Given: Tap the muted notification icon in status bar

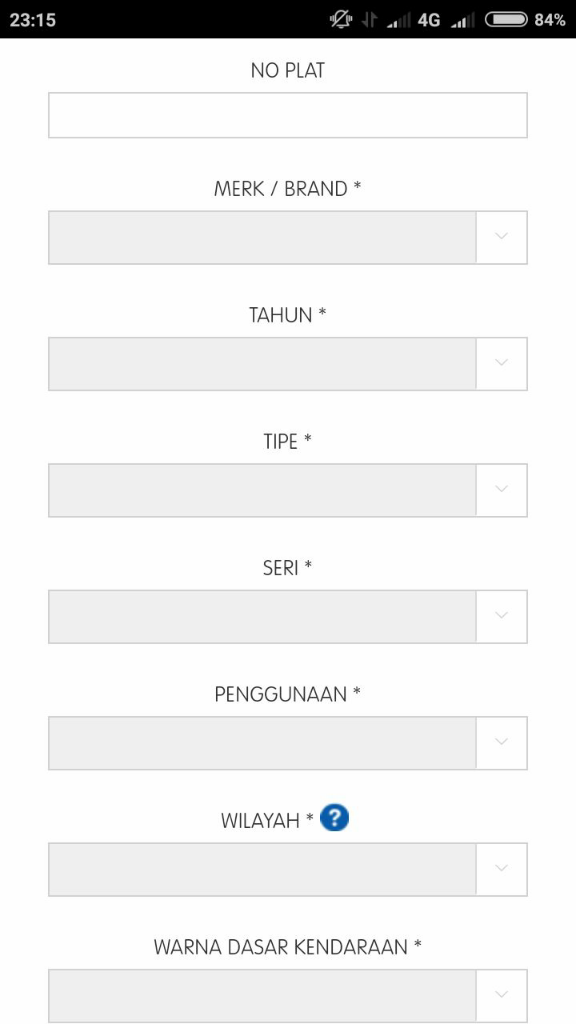Looking at the screenshot, I should click(x=341, y=20).
